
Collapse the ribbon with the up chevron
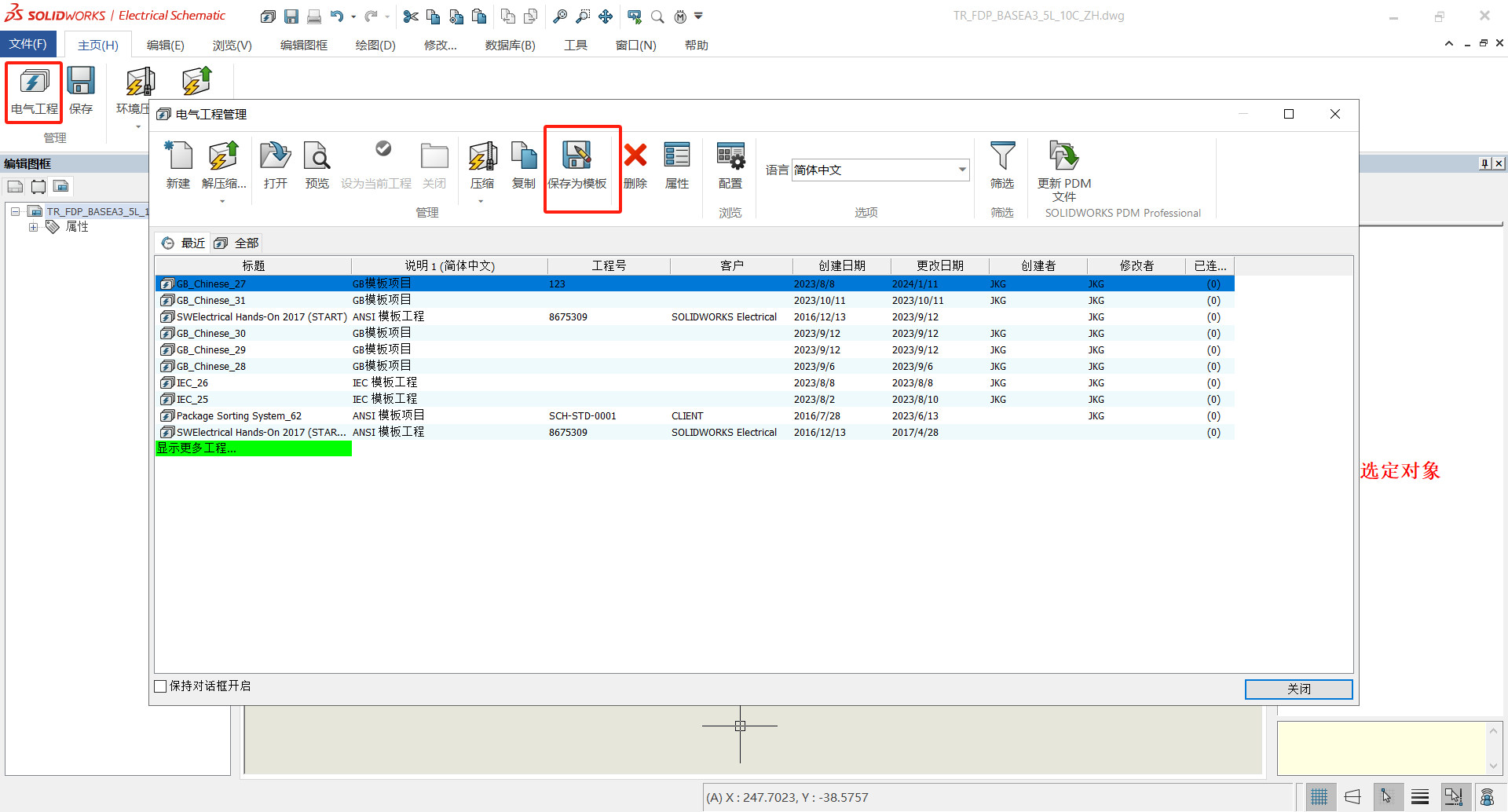pos(1449,44)
